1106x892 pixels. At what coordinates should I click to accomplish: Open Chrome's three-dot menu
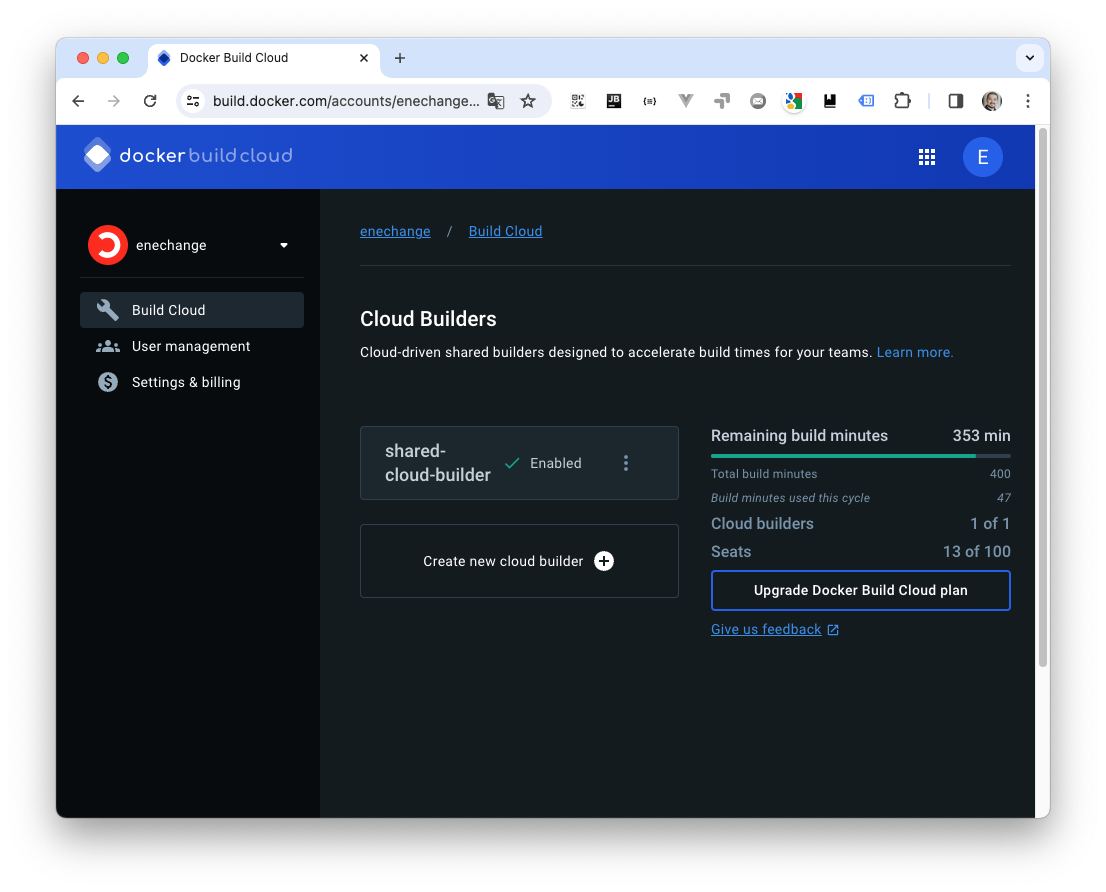(x=1028, y=101)
